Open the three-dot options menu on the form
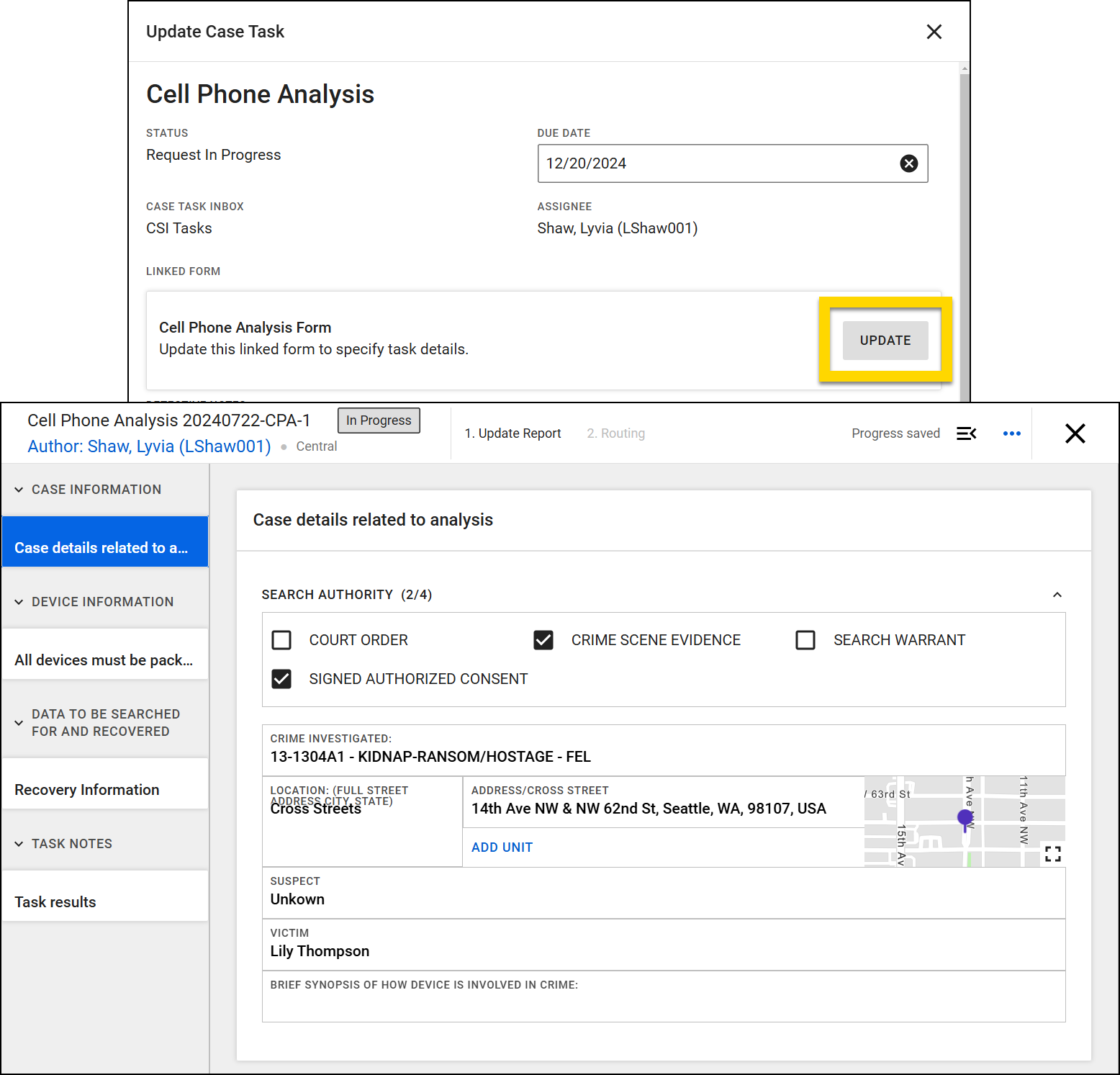Screen dimensions: 1120x1075 (1012, 433)
